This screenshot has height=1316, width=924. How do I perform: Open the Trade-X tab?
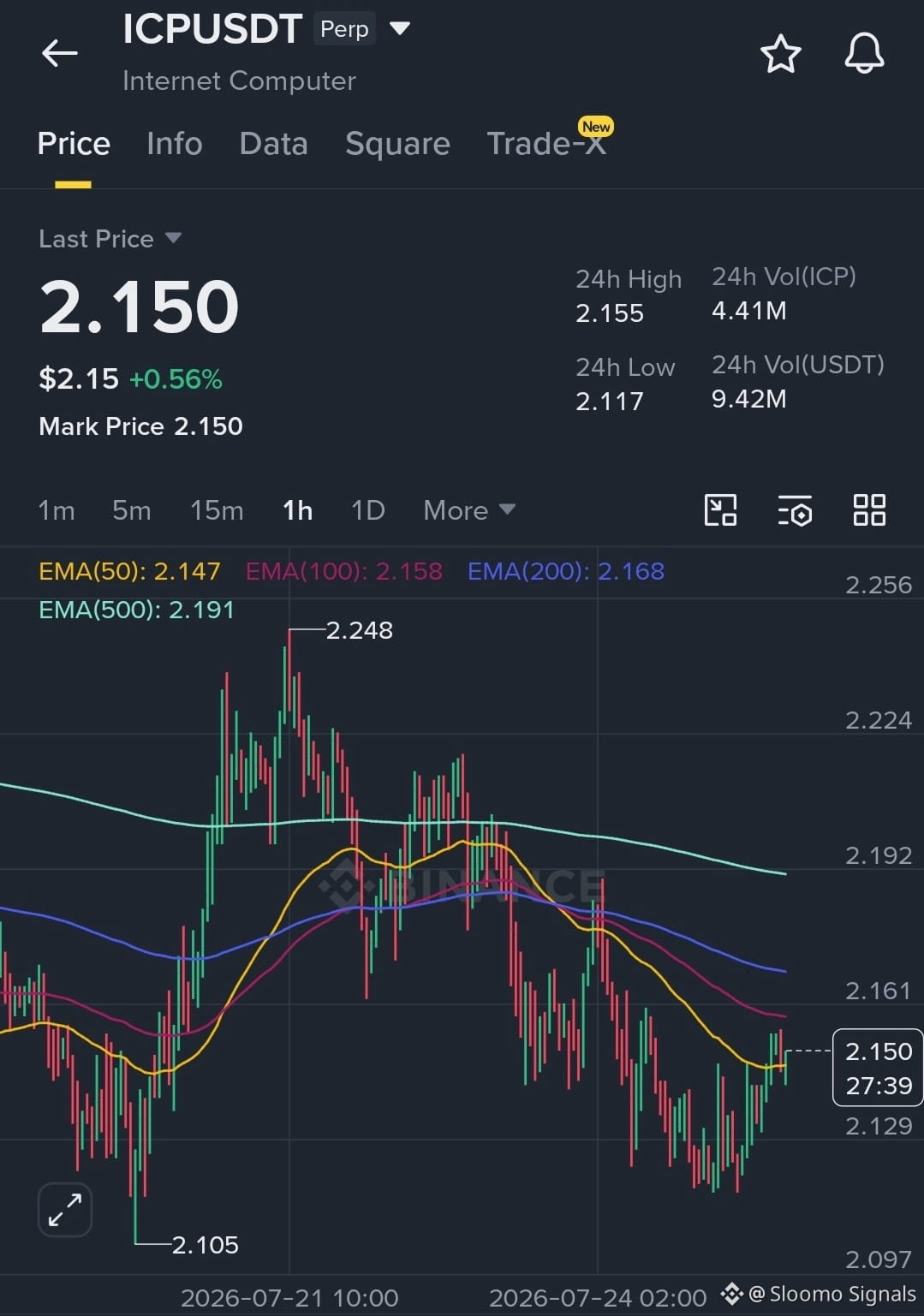coord(547,144)
